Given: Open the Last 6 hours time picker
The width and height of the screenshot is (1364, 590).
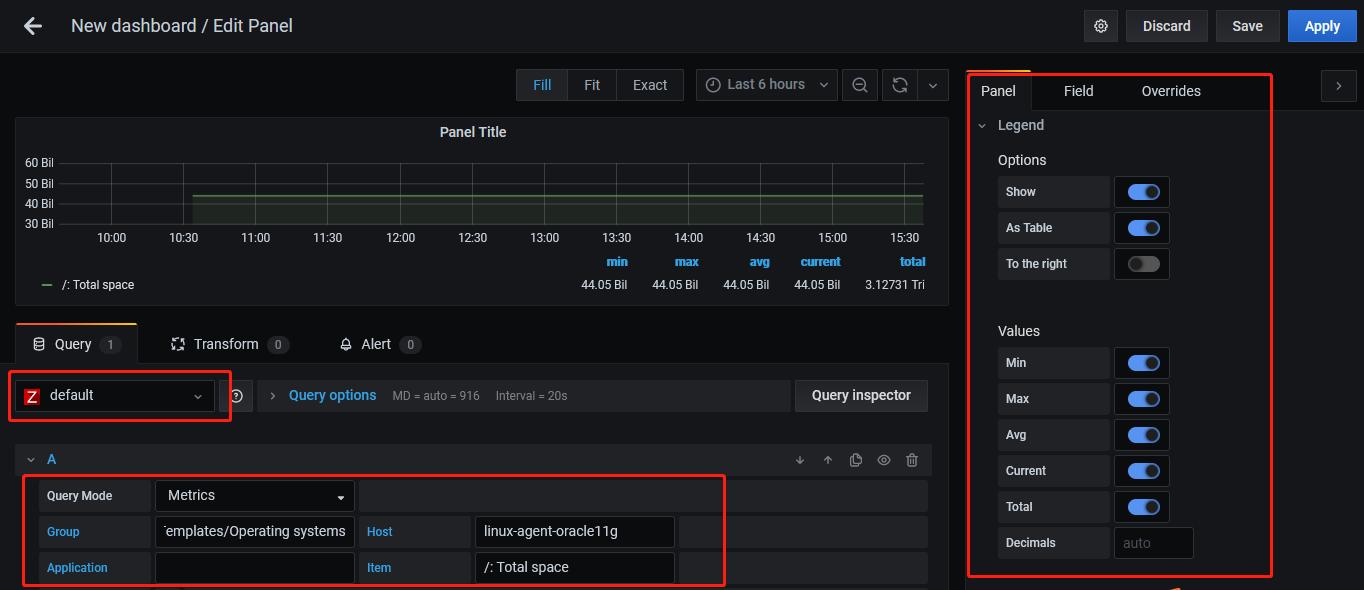Looking at the screenshot, I should [x=767, y=85].
